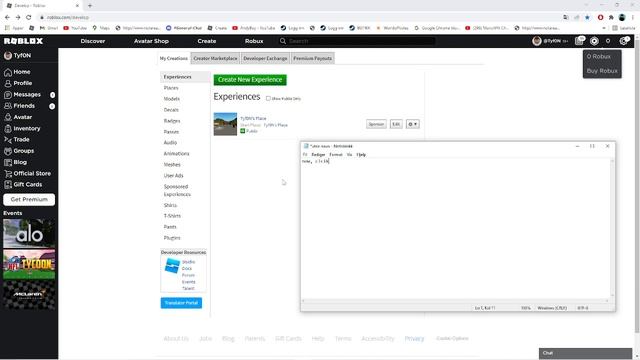
Task: Select Buy Robux in the popup
Action: pyautogui.click(x=602, y=71)
